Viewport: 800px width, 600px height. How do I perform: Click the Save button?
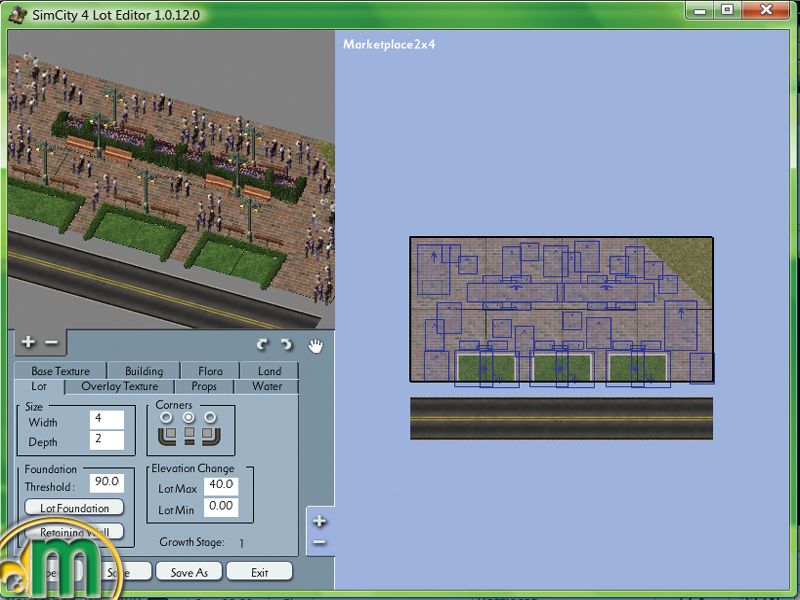[x=119, y=572]
